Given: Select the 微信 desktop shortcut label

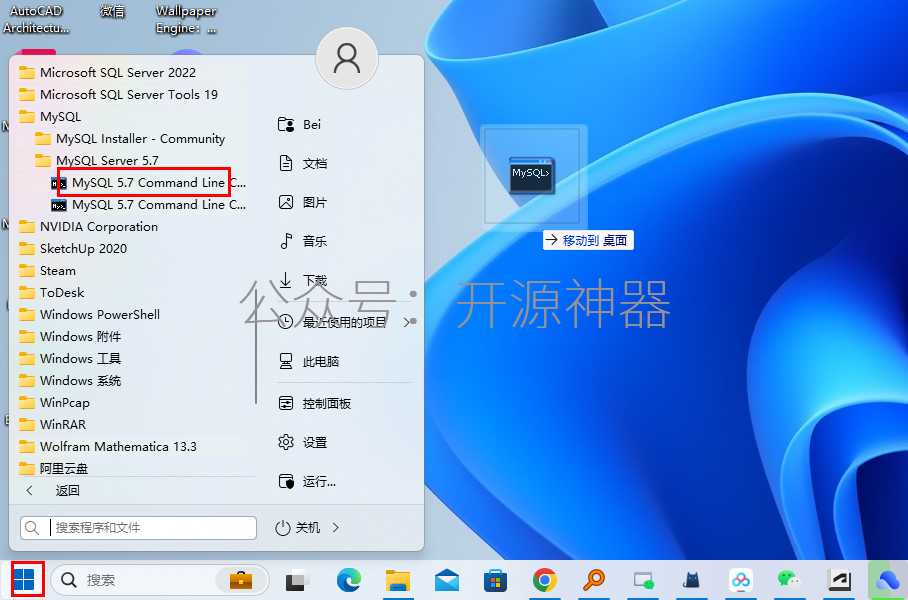Looking at the screenshot, I should point(112,11).
